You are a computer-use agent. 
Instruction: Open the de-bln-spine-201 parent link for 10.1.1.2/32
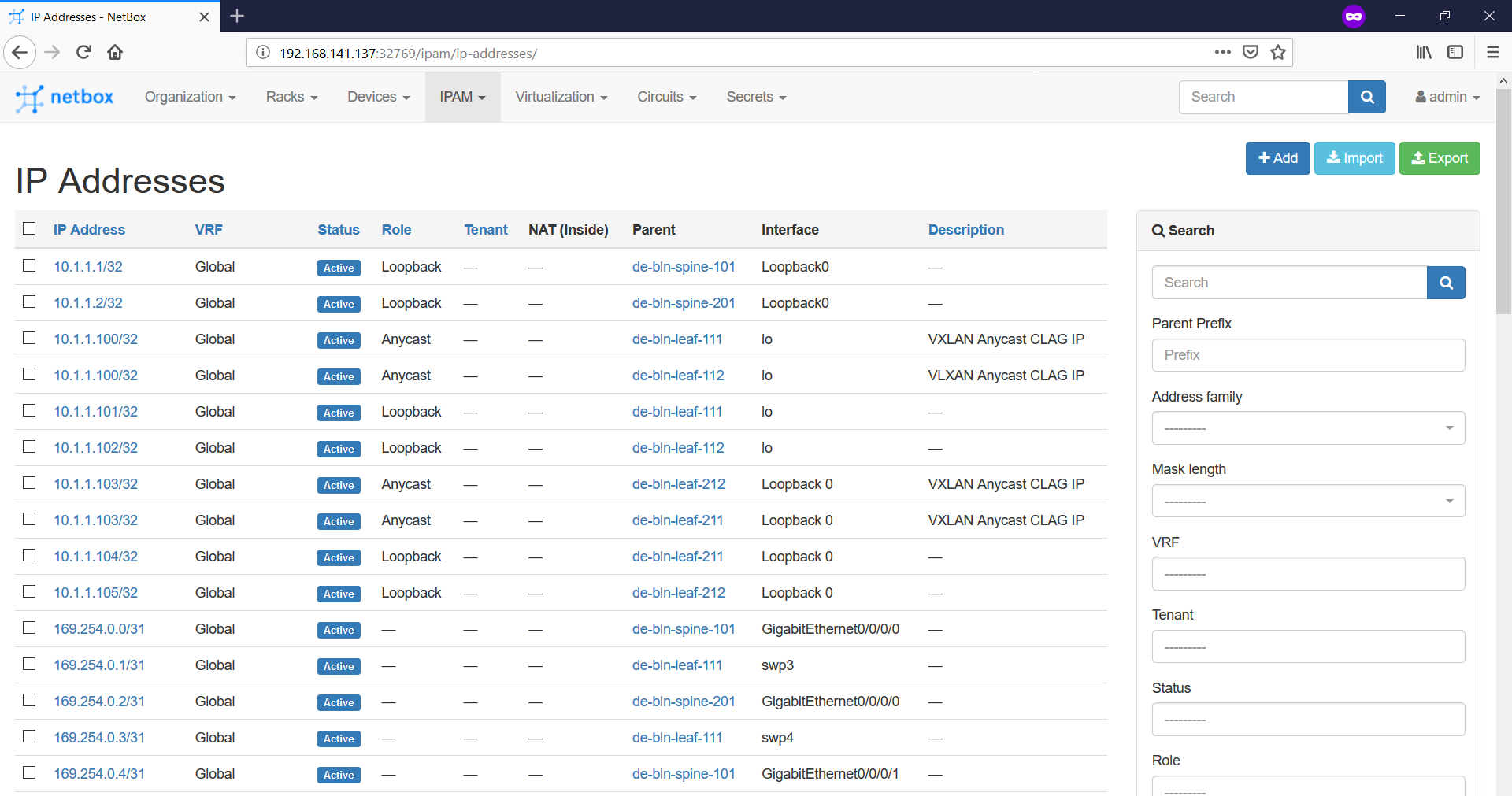(683, 303)
